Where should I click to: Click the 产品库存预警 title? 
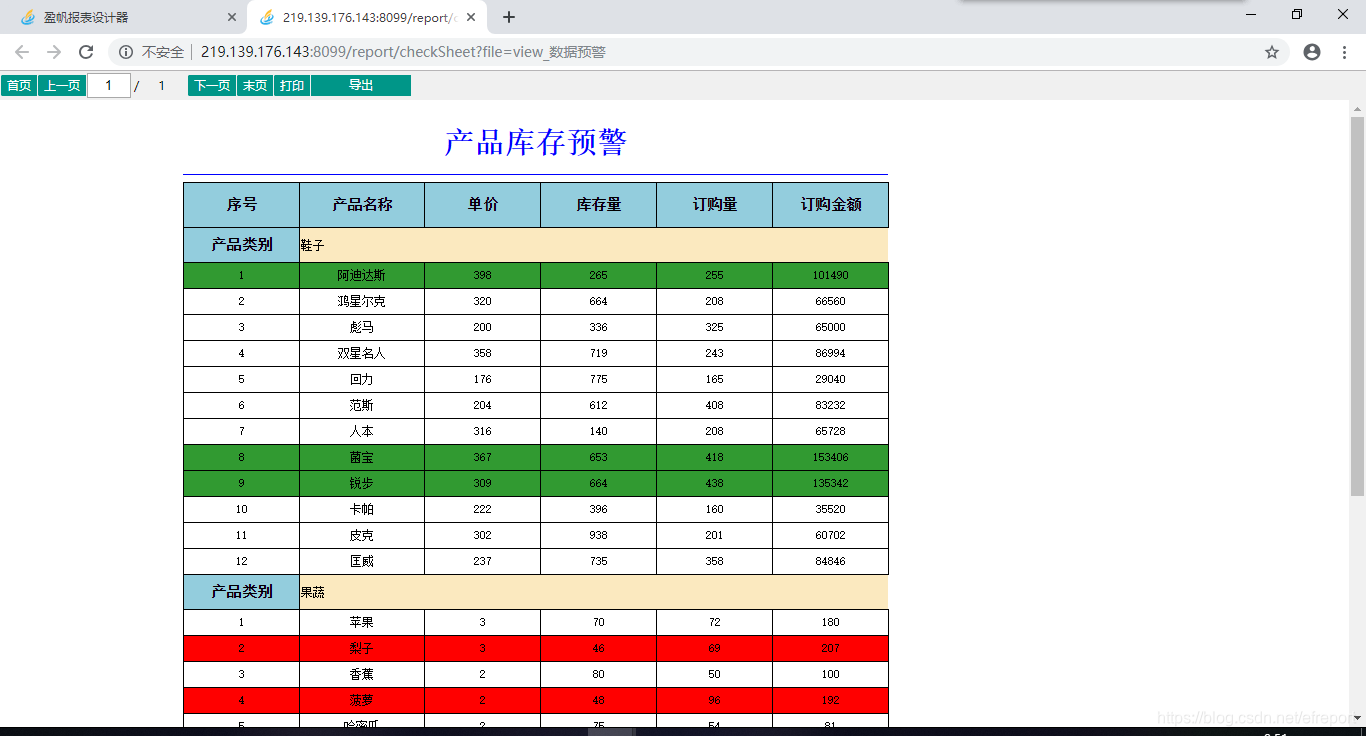(x=535, y=143)
